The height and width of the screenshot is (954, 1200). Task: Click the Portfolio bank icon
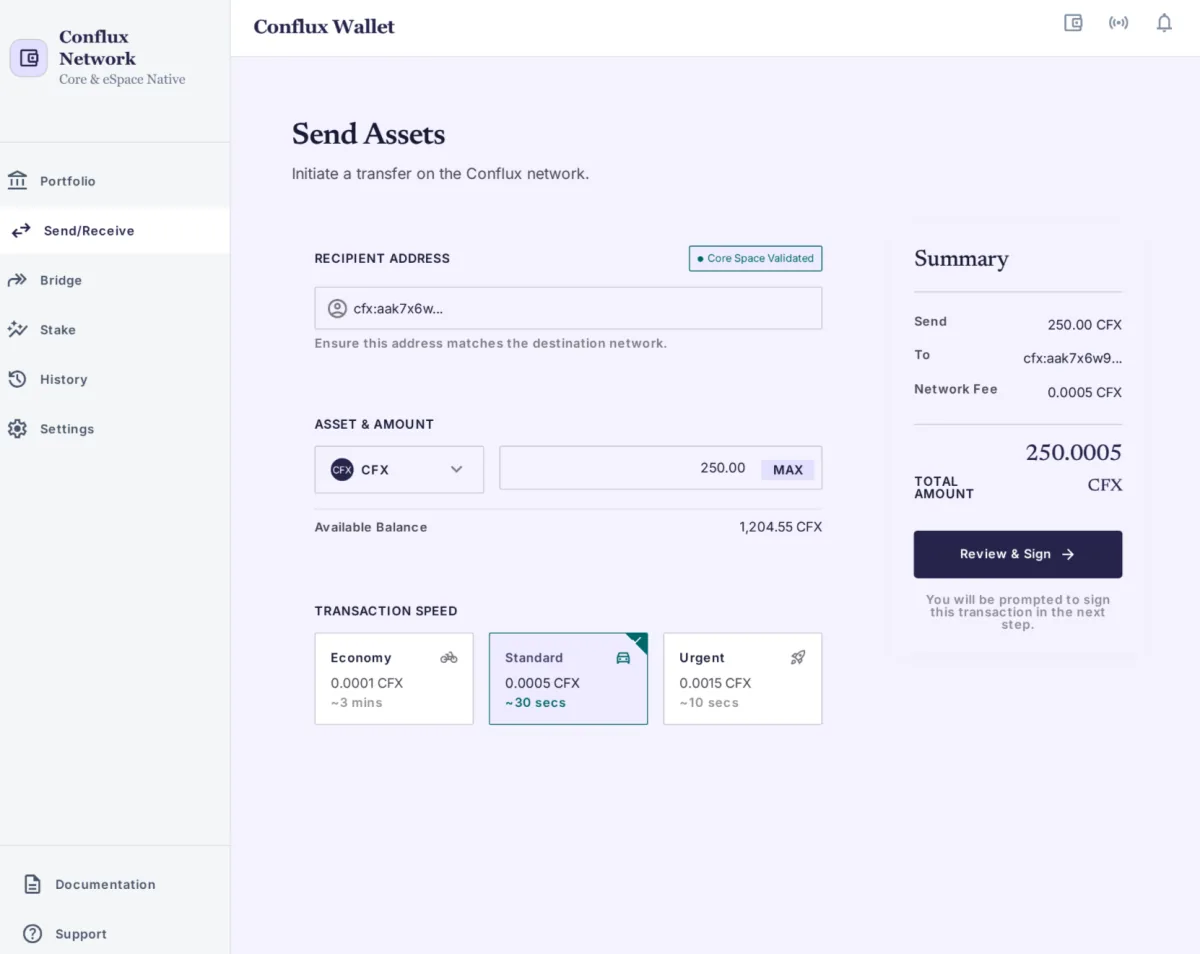17,181
